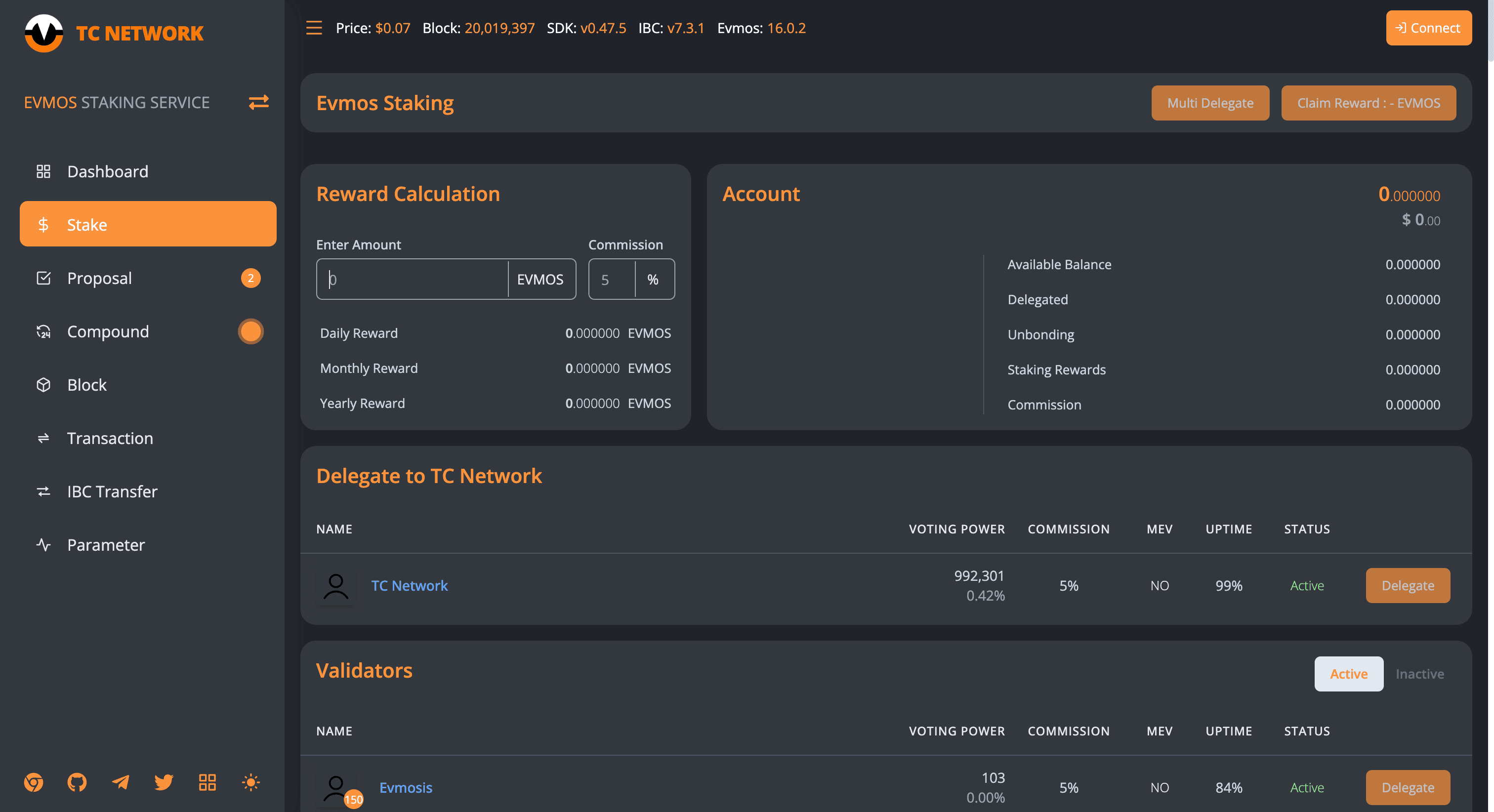Click the Proposal checkbox icon
Screen dimensions: 1494x812
click(x=43, y=278)
